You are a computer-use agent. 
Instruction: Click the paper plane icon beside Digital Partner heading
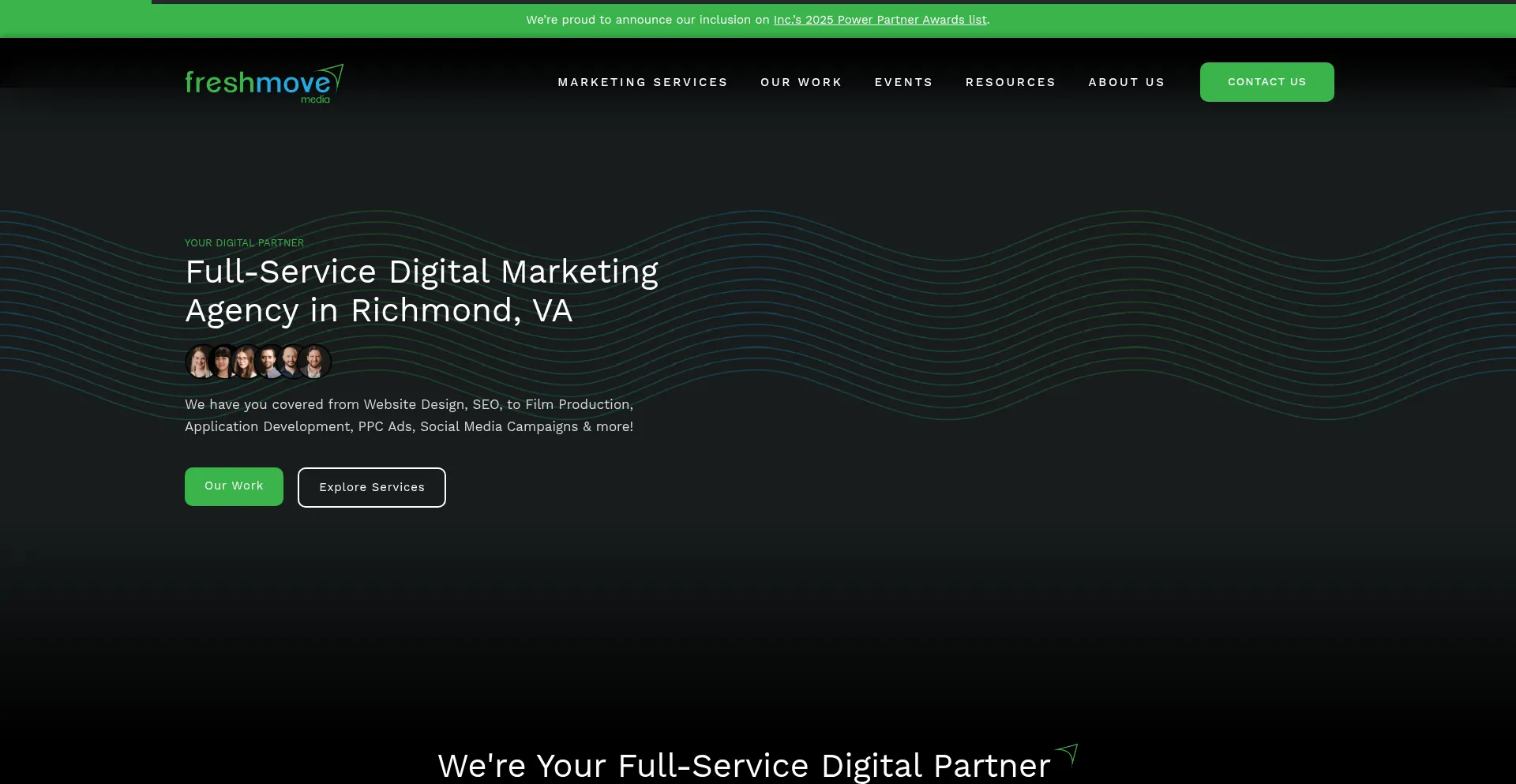(1068, 754)
